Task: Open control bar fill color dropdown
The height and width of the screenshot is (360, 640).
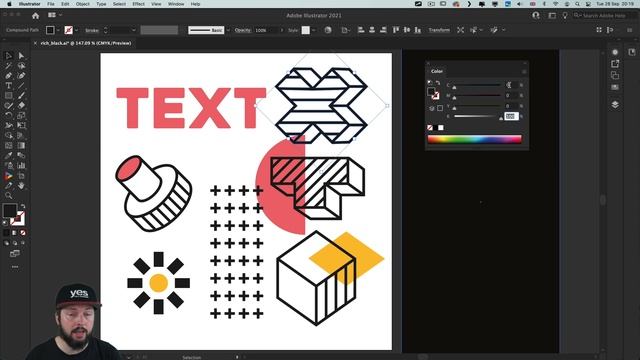Action: 58,30
